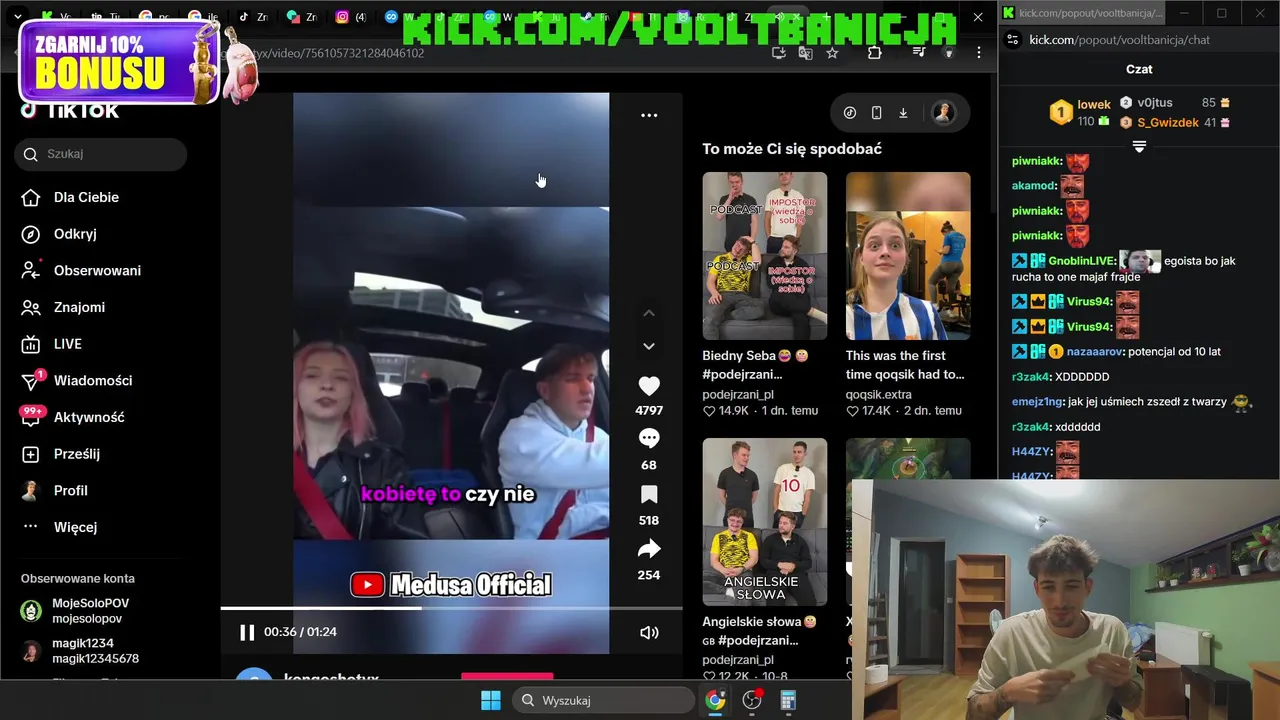The width and height of the screenshot is (1280, 720).
Task: Click the emejz1ng username in chat
Action: (x=1038, y=402)
